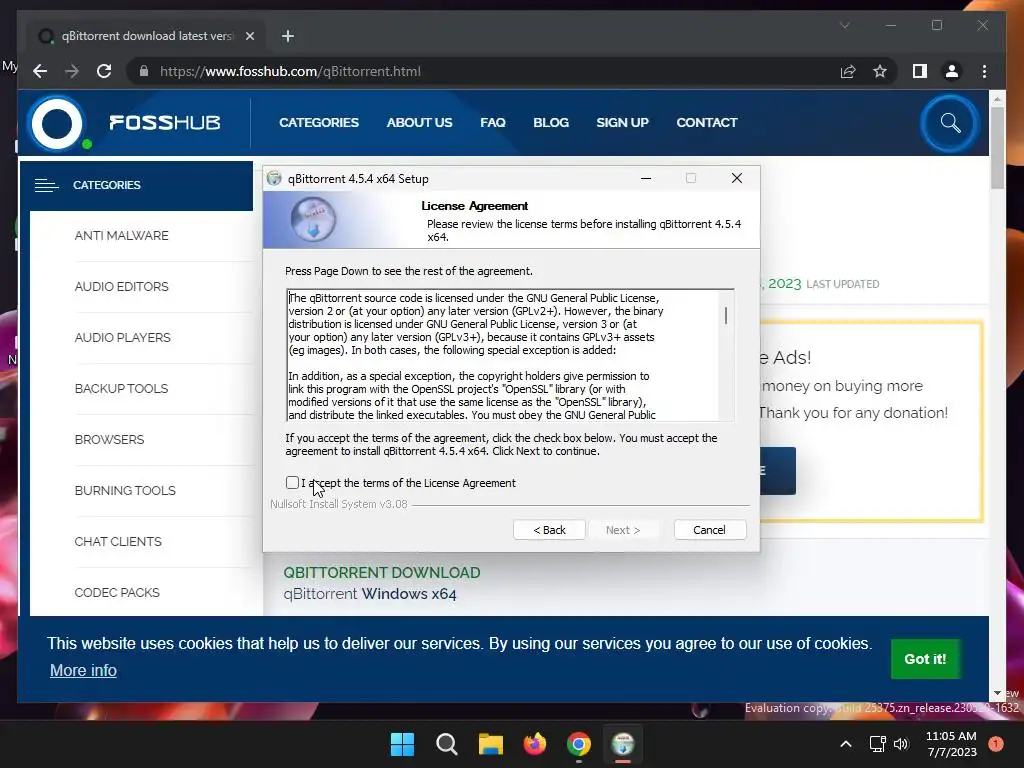1024x768 pixels.
Task: Open File Explorer from taskbar
Action: click(x=490, y=744)
